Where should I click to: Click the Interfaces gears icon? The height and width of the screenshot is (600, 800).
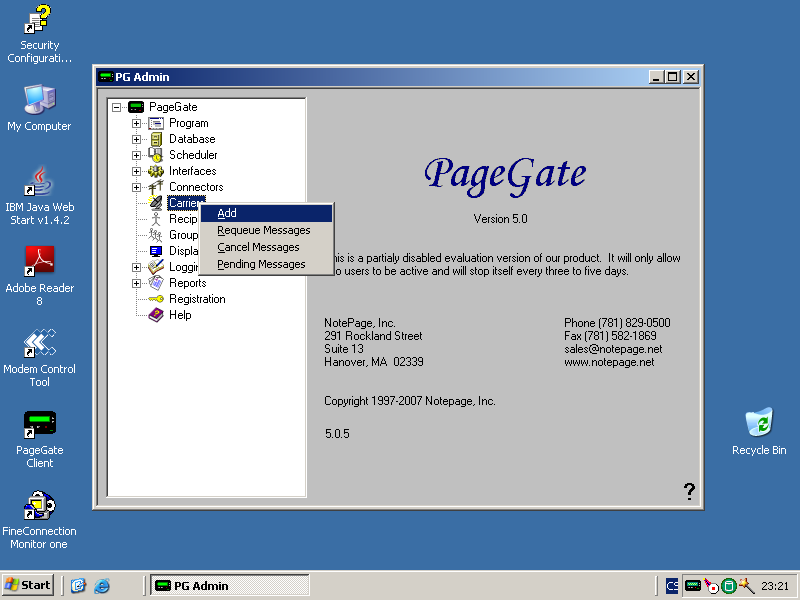pyautogui.click(x=156, y=171)
